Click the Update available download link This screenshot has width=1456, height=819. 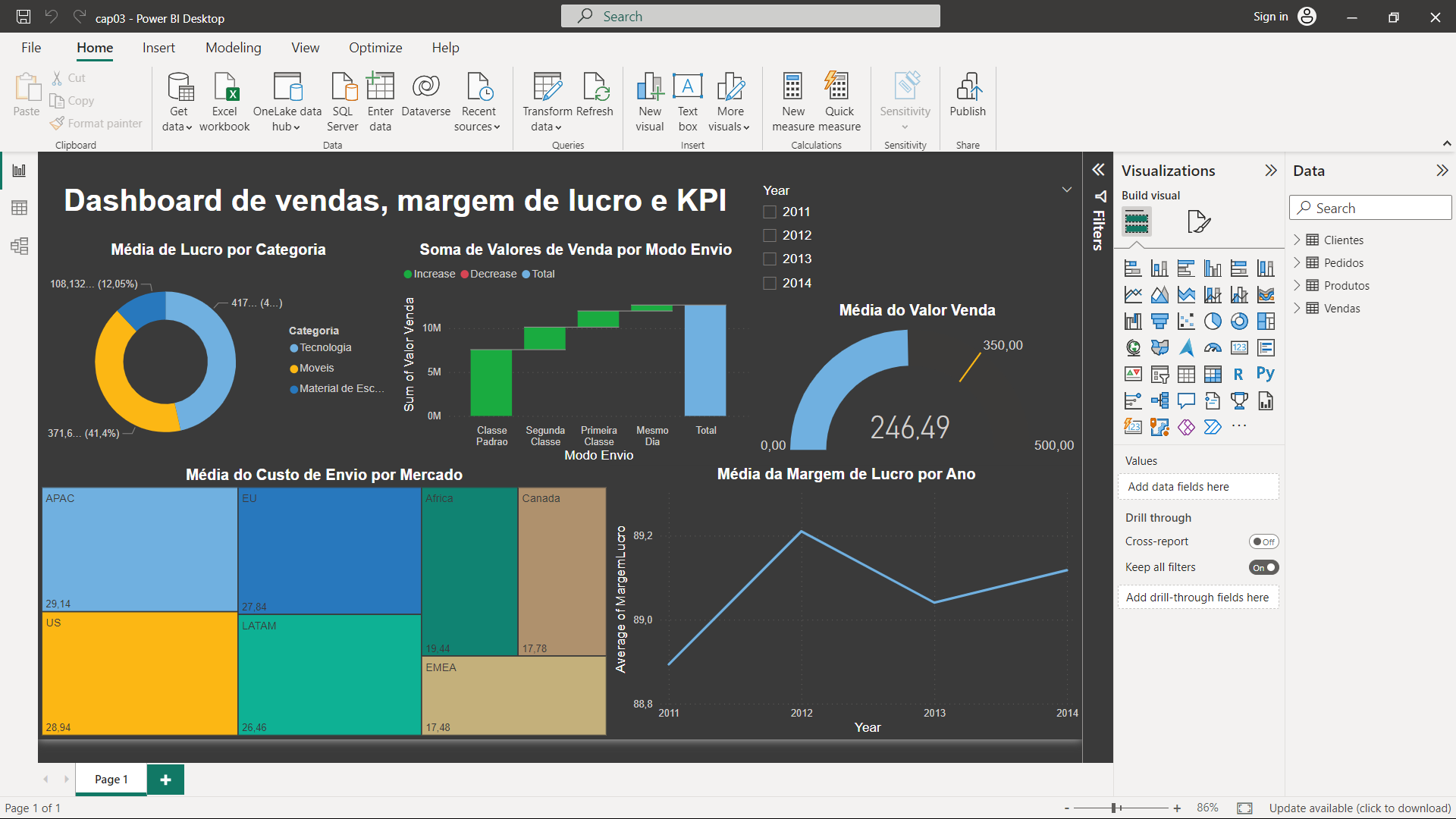pyautogui.click(x=1360, y=808)
